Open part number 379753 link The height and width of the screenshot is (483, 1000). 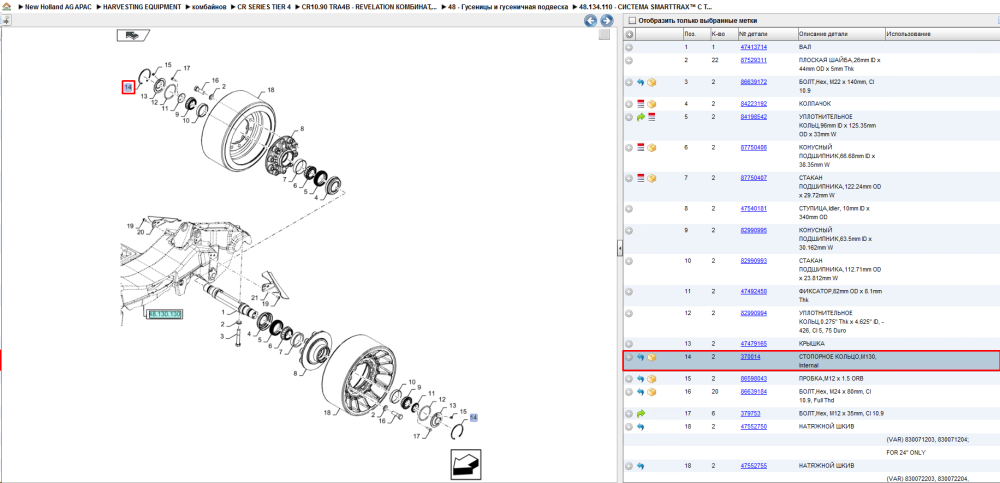[x=750, y=413]
